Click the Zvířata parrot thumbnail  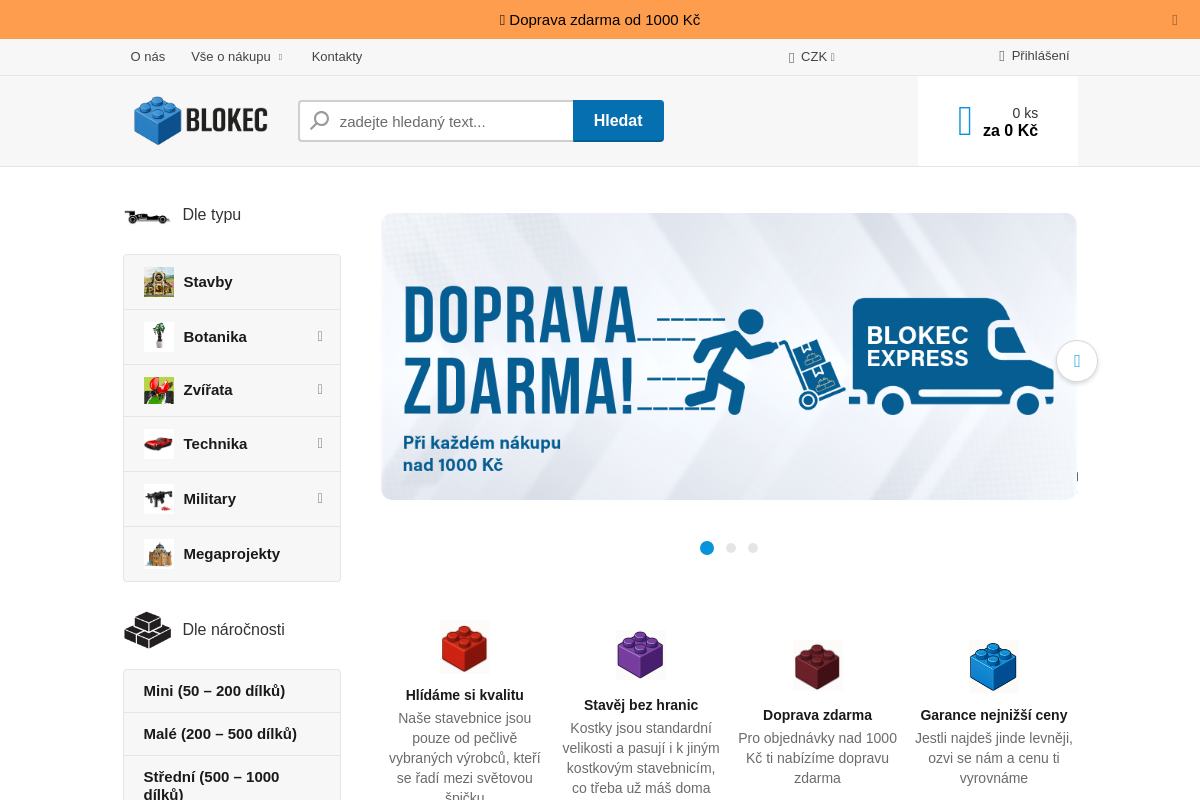[x=159, y=390]
